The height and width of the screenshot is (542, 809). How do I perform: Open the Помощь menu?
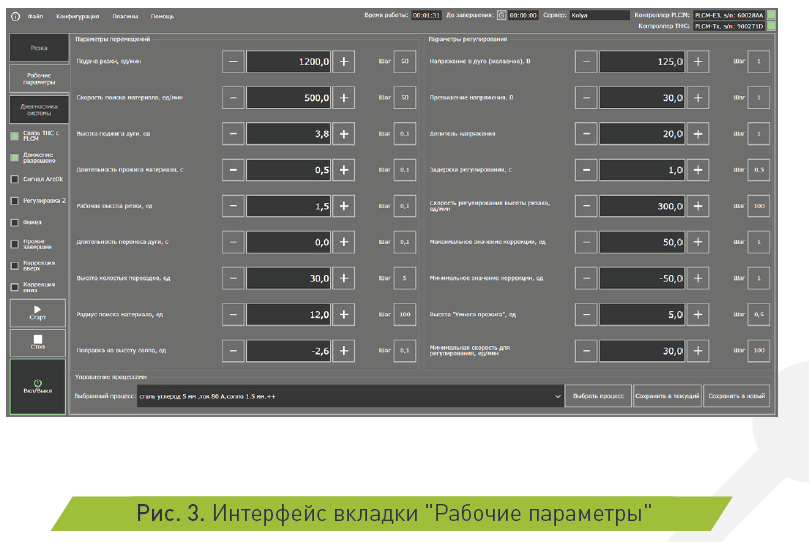162,17
